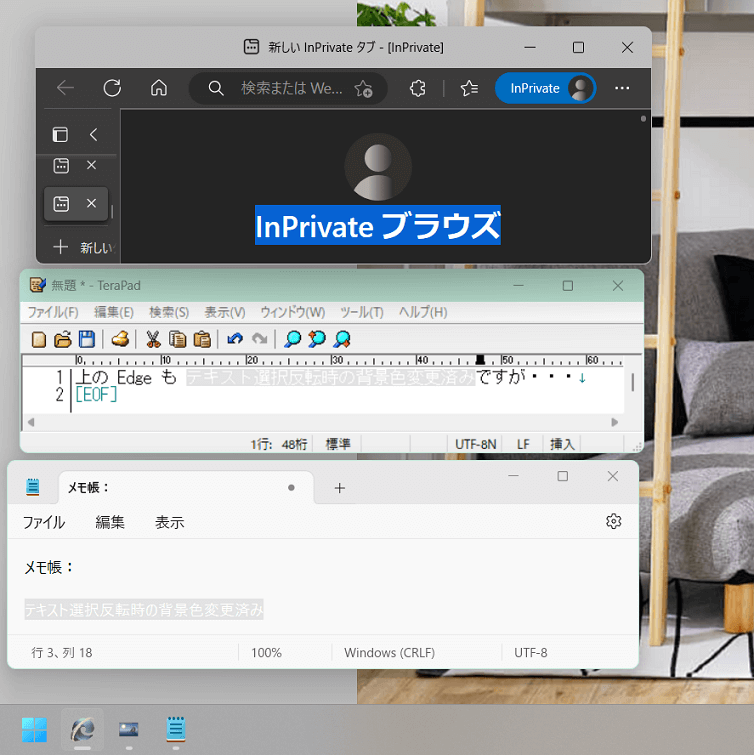Open Notepad settings gear
Screen dimensions: 754x755
click(x=613, y=521)
